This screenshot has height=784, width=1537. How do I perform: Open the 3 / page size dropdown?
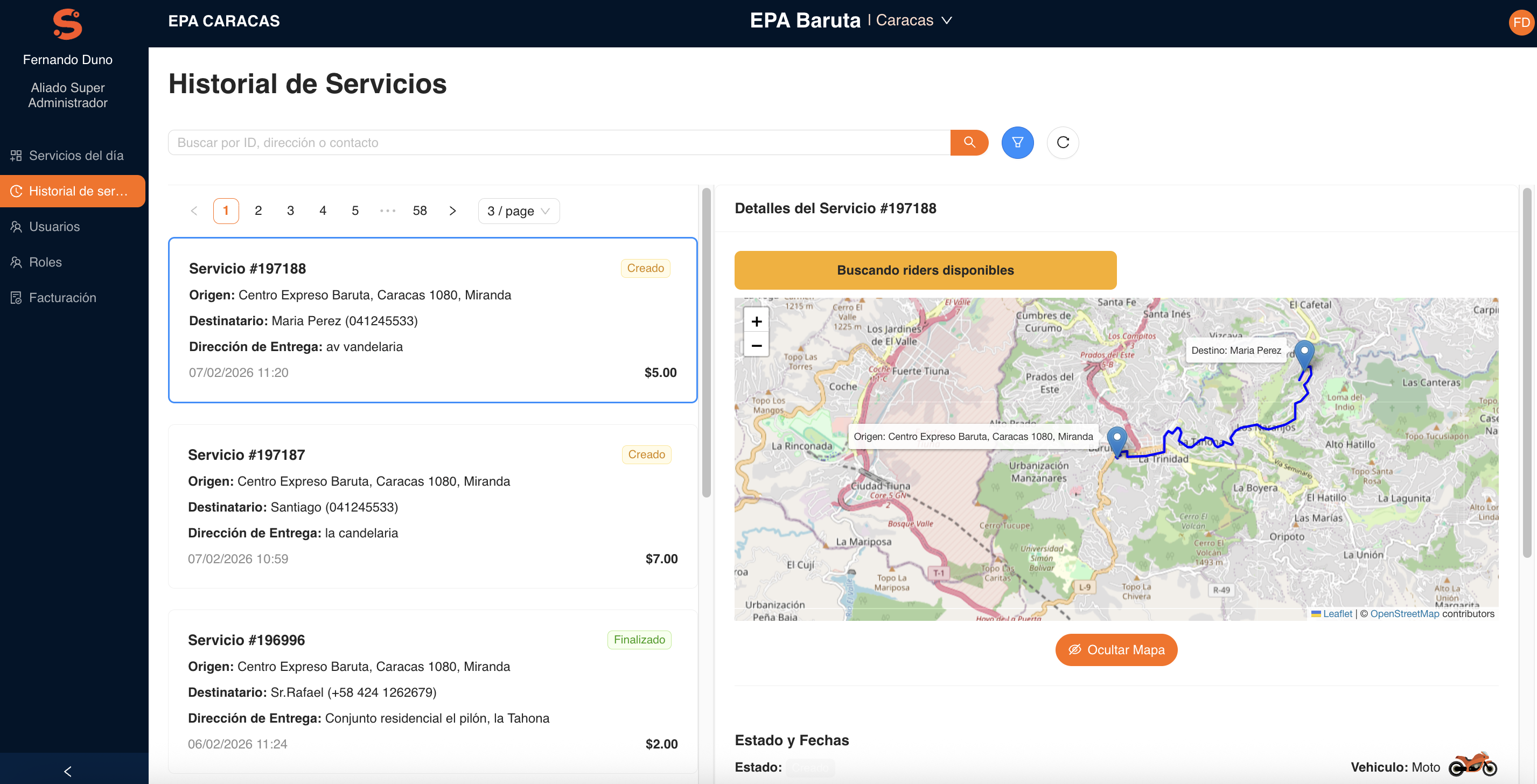pyautogui.click(x=518, y=211)
